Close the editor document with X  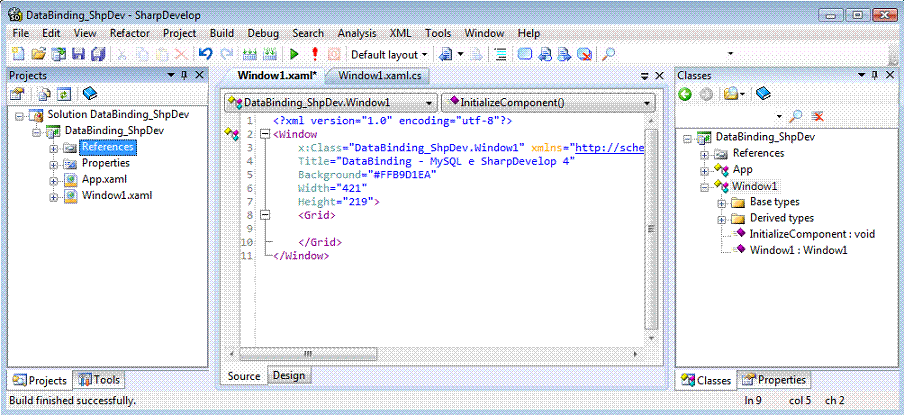coord(660,76)
